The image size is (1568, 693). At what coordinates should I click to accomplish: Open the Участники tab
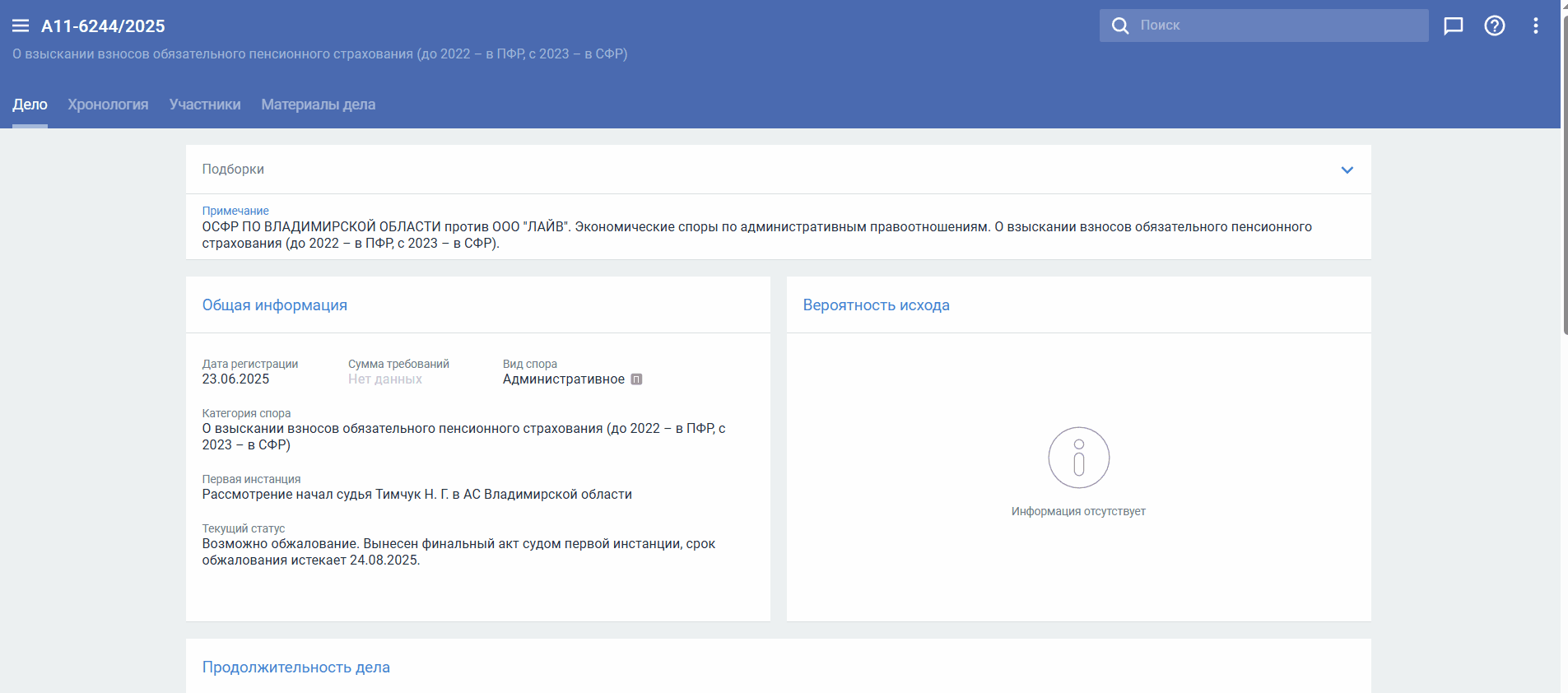click(x=205, y=105)
